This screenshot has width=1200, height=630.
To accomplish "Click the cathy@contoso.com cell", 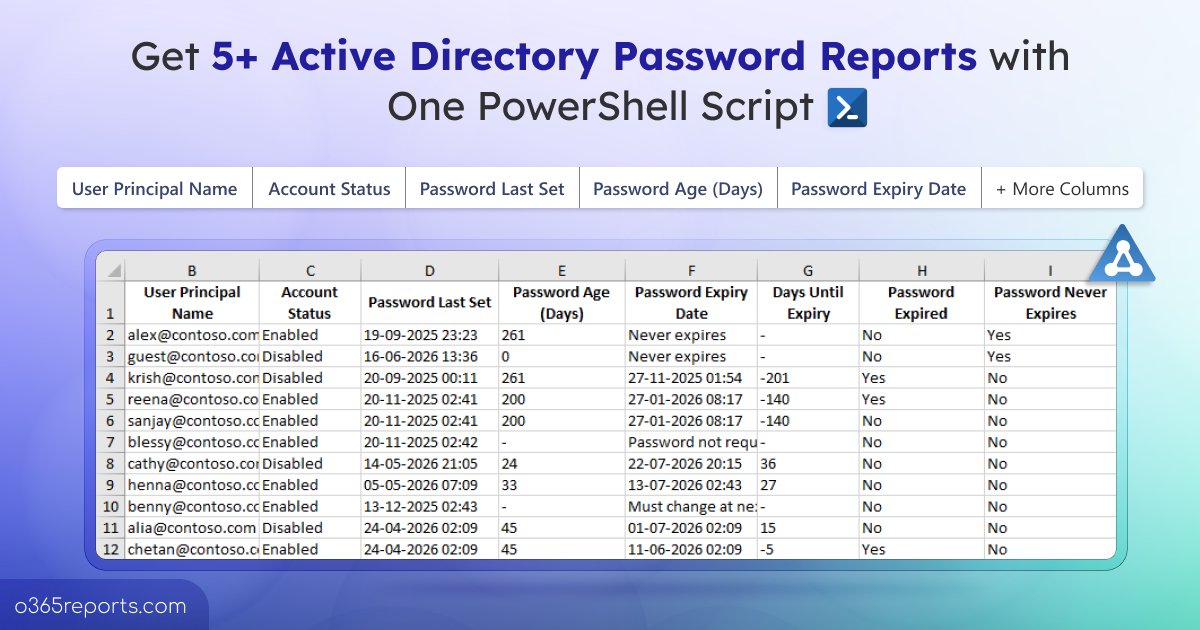I will [192, 463].
